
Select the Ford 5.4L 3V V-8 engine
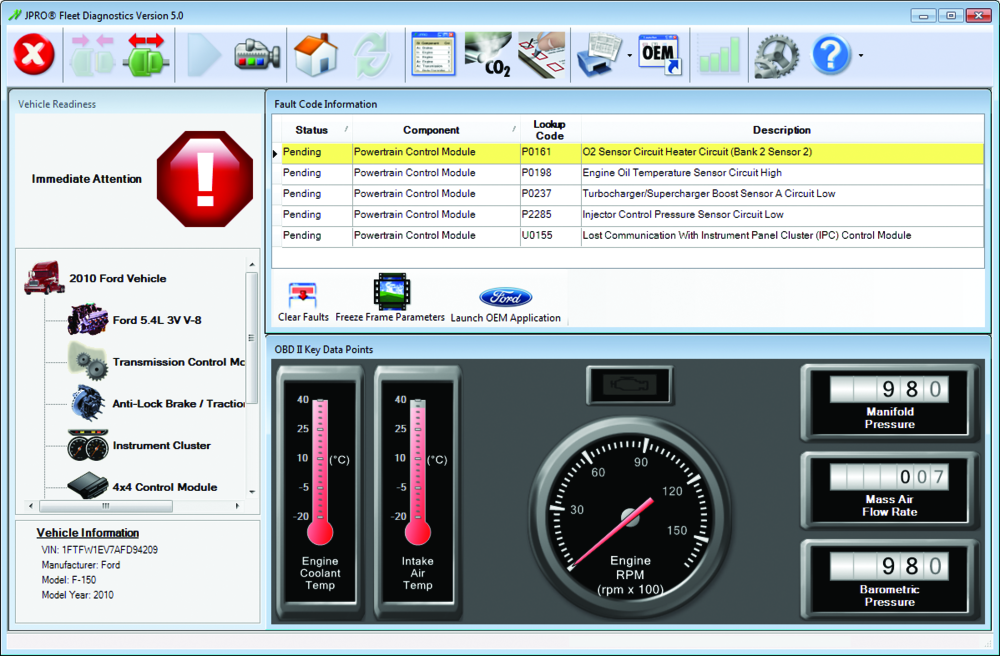(x=163, y=320)
